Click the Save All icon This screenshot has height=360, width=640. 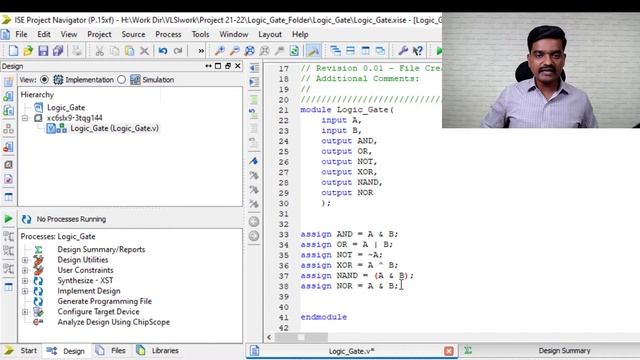tap(58, 51)
